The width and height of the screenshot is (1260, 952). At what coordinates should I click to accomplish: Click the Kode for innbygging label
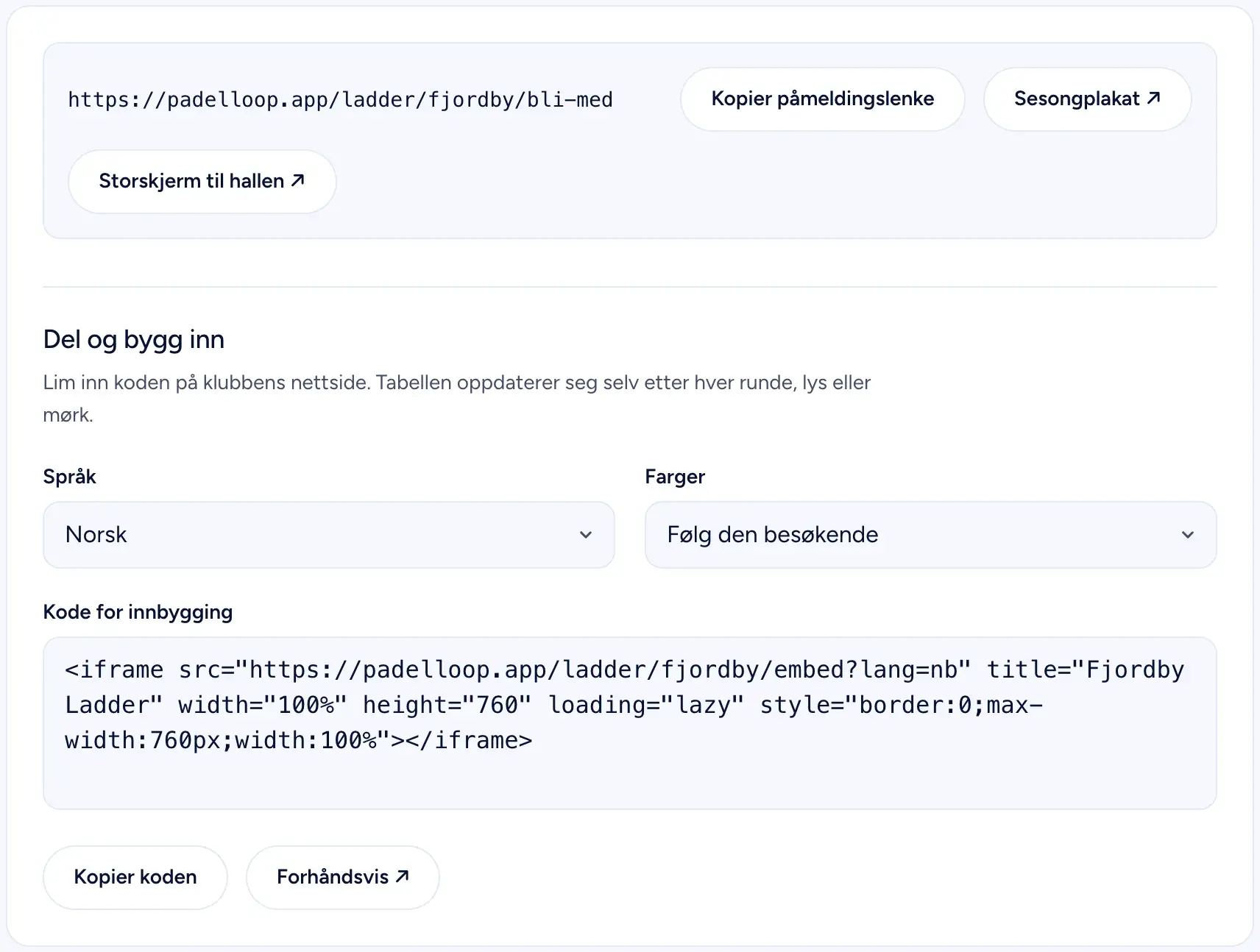coord(138,612)
